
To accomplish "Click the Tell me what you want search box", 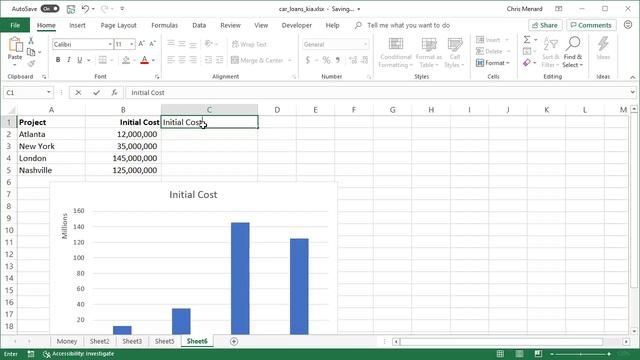I will (x=408, y=25).
